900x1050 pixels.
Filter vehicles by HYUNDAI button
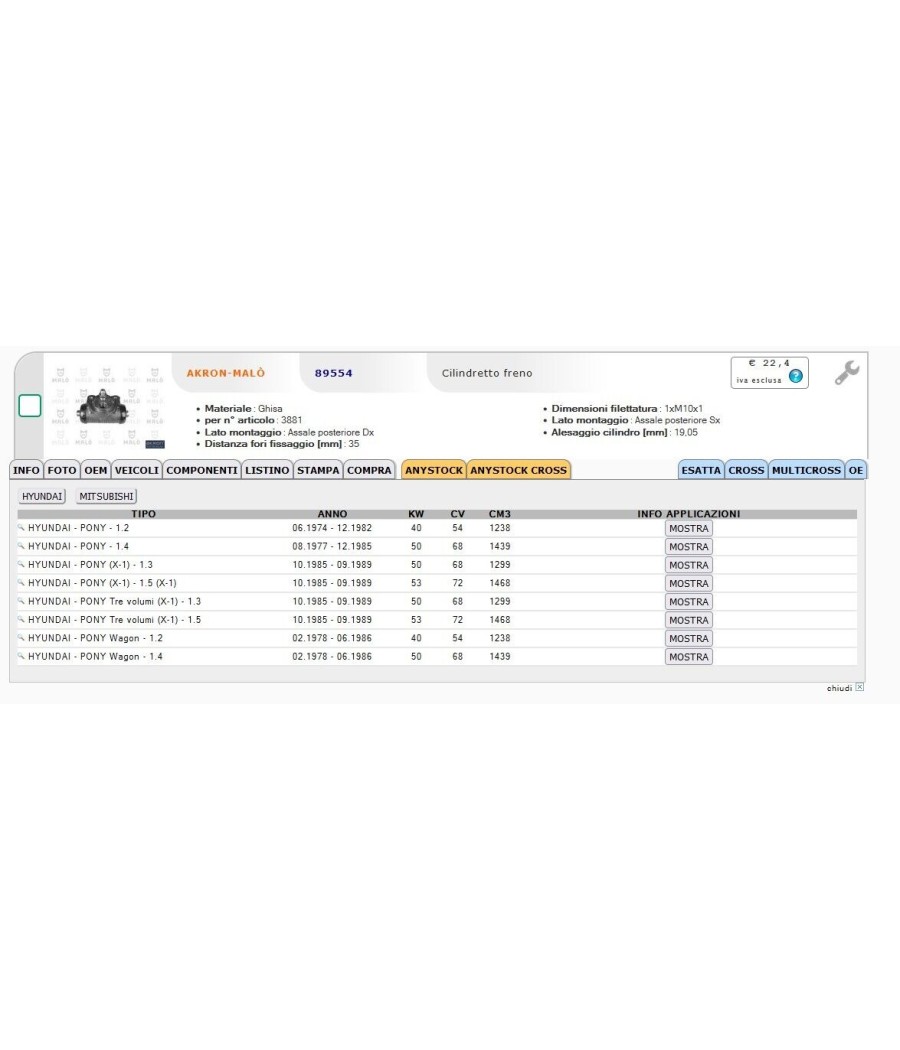pyautogui.click(x=42, y=496)
